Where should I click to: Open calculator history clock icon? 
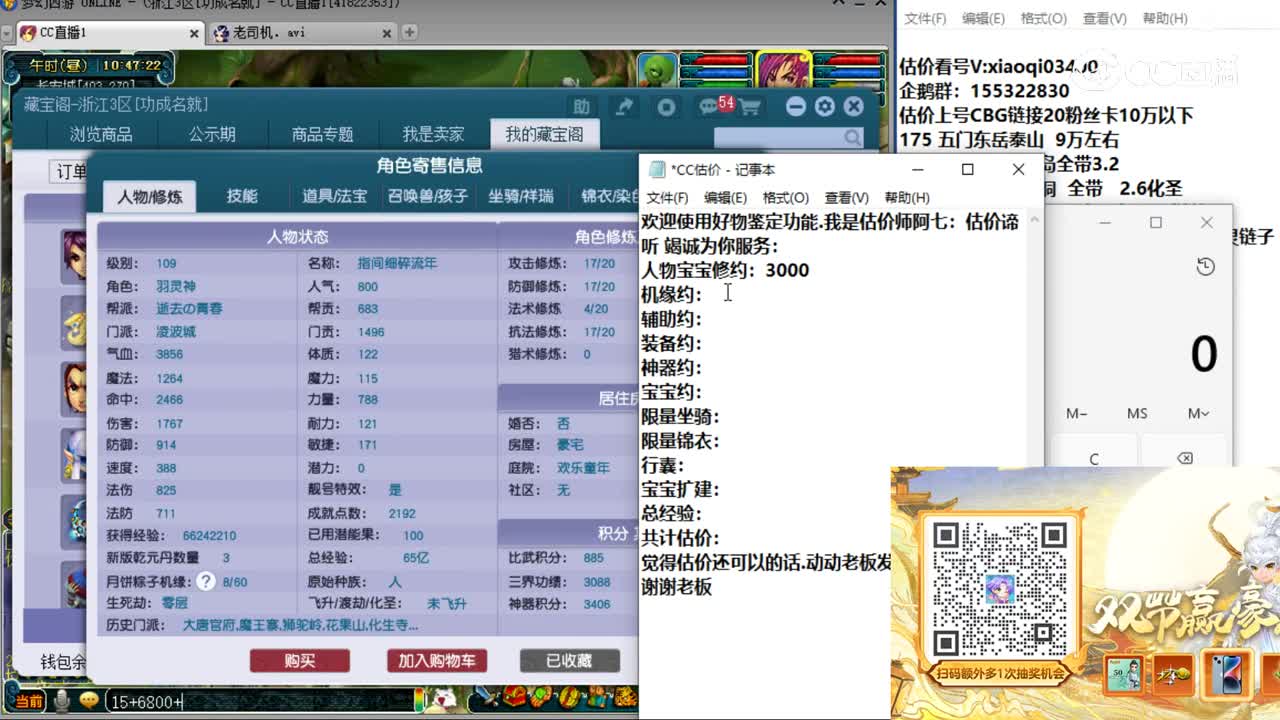coord(1205,267)
